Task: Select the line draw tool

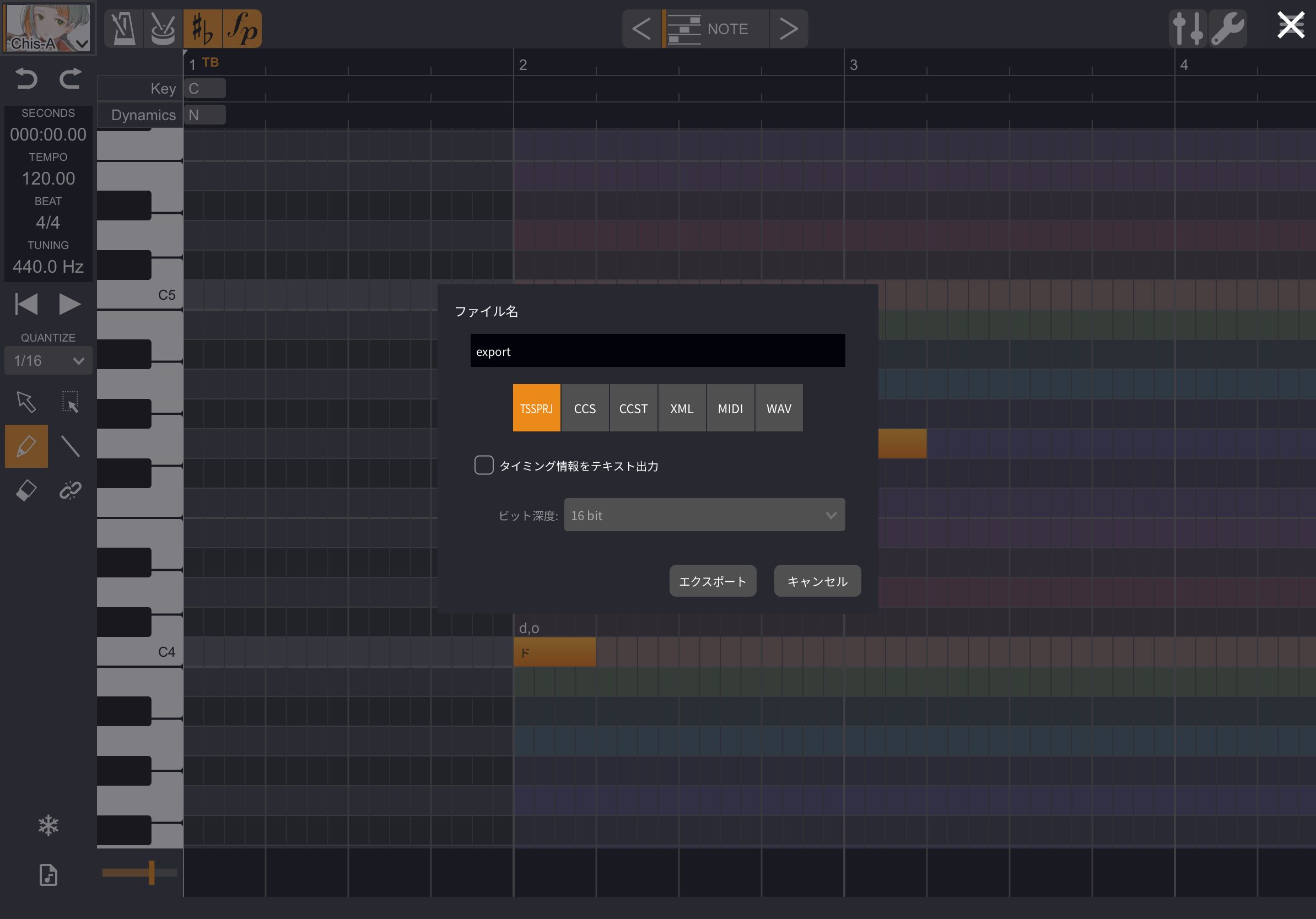Action: pyautogui.click(x=70, y=446)
